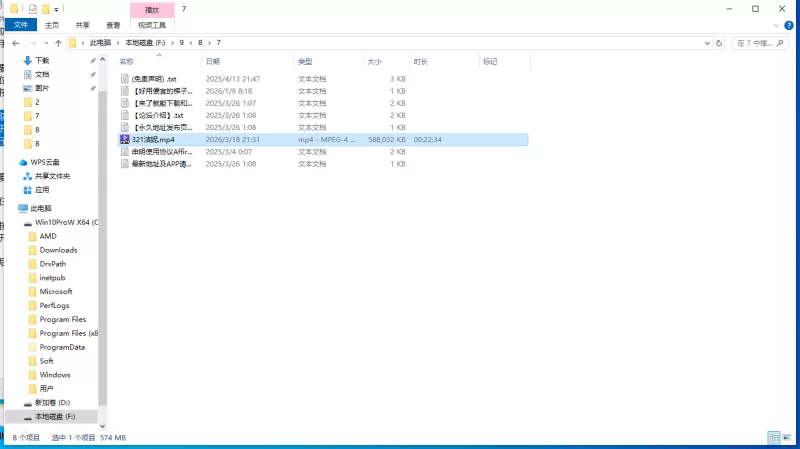This screenshot has width=800, height=449.
Task: Select the Program Files folder in tree
Action: pos(62,319)
